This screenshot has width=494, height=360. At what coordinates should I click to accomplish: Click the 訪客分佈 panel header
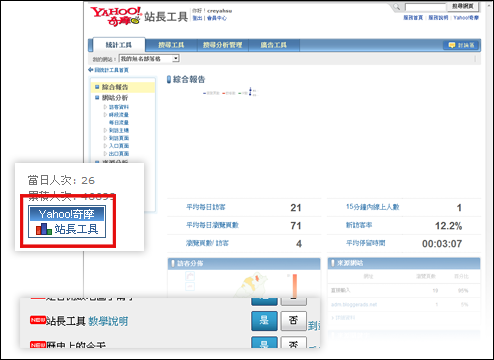click(244, 263)
